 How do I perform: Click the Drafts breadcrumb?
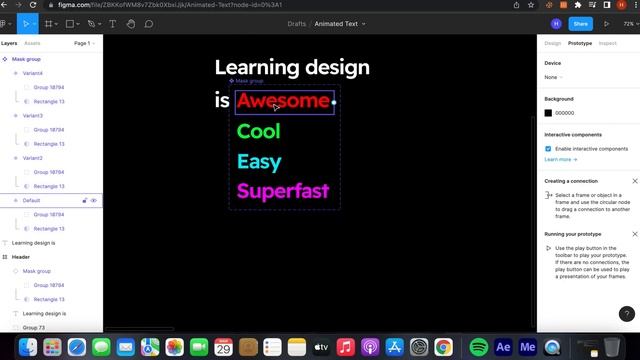pos(296,24)
